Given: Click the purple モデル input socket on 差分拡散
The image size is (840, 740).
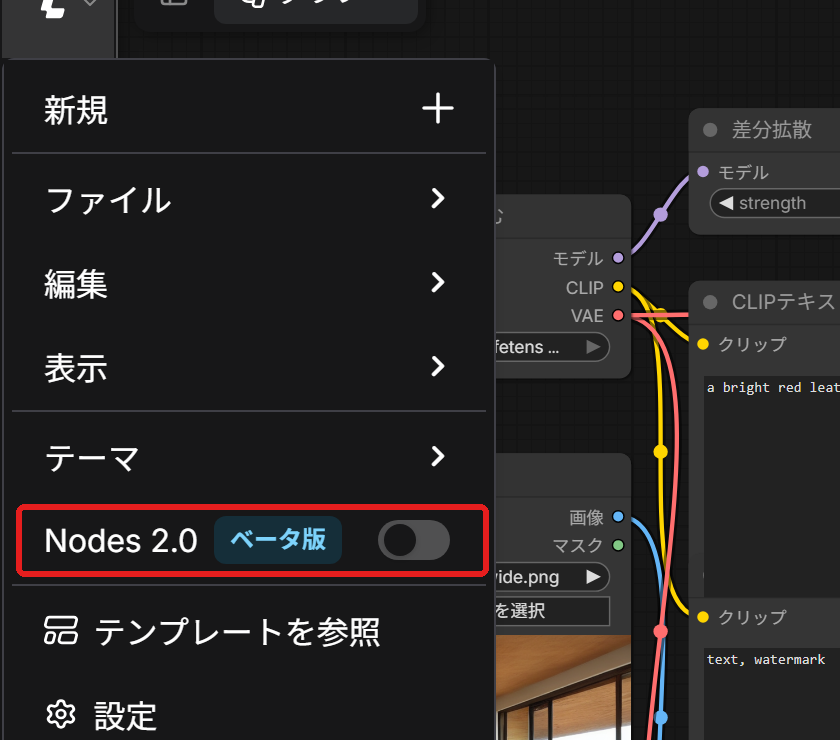Looking at the screenshot, I should point(703,171).
